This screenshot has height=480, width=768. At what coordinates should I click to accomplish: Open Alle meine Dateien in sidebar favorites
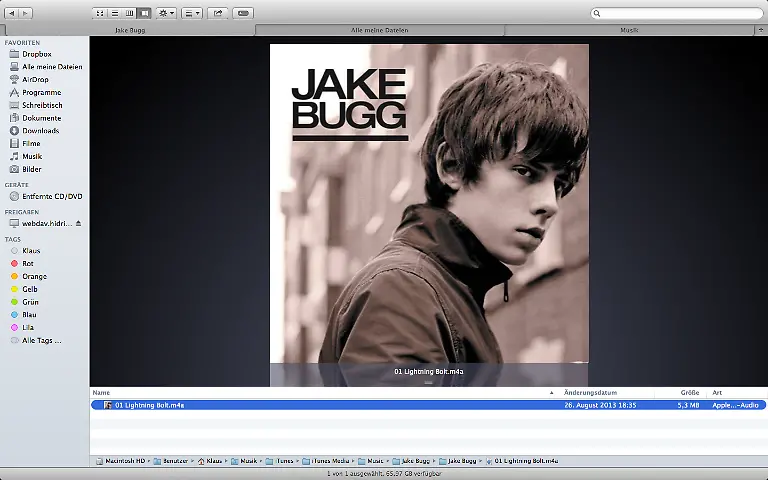[x=44, y=67]
